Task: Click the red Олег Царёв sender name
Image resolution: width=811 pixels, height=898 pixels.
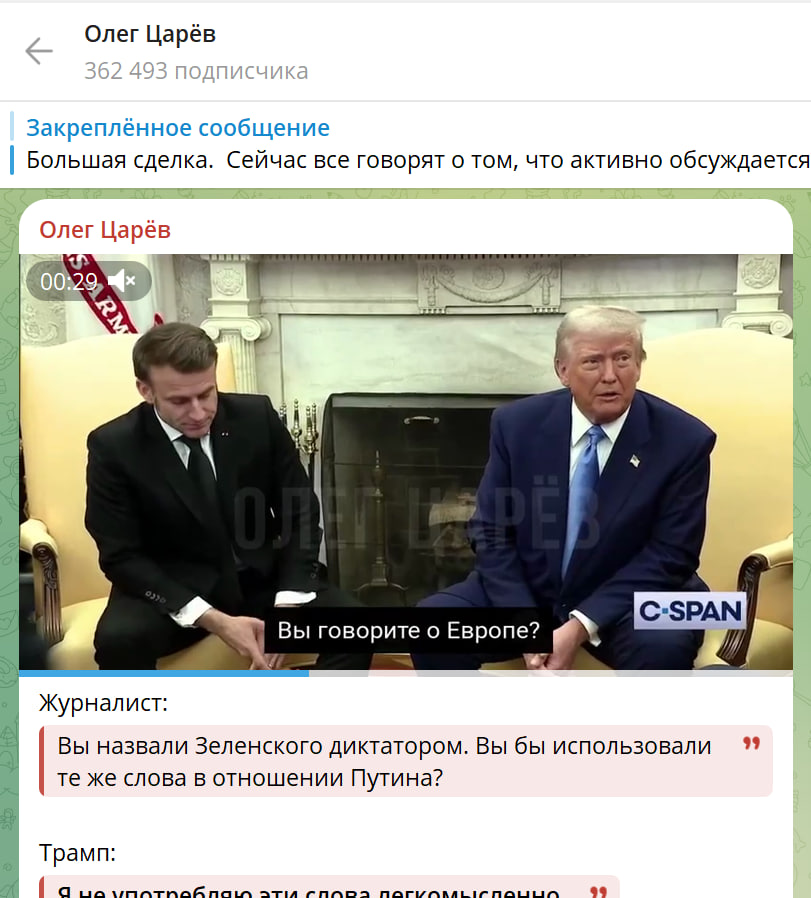Action: coord(105,230)
